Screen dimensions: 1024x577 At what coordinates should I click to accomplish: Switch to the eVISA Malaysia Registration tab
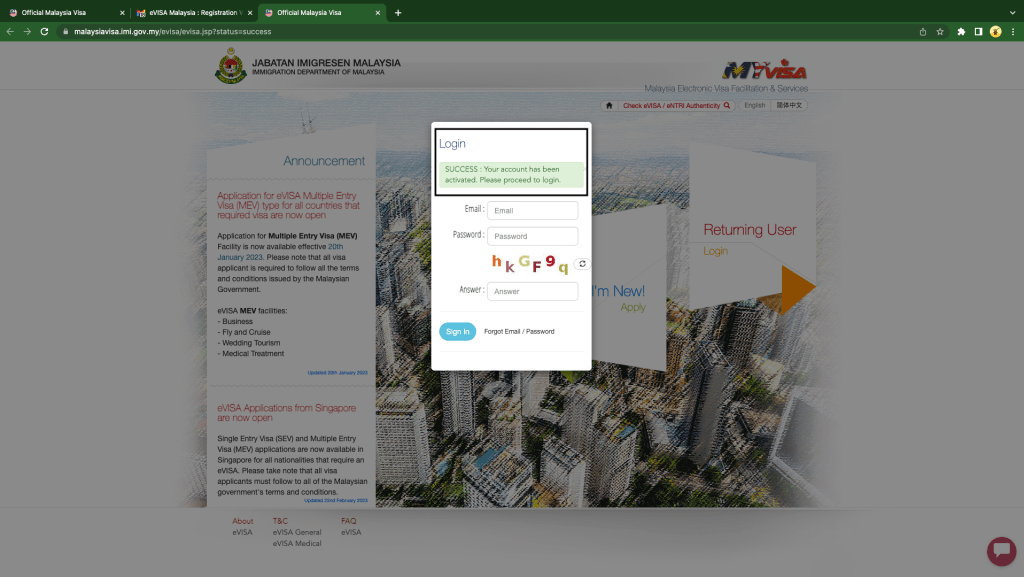tap(193, 12)
